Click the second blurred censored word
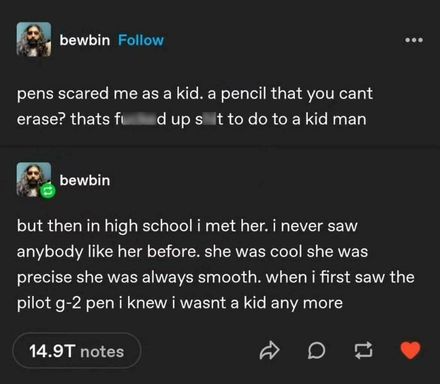The image size is (440, 384). pyautogui.click(x=209, y=119)
